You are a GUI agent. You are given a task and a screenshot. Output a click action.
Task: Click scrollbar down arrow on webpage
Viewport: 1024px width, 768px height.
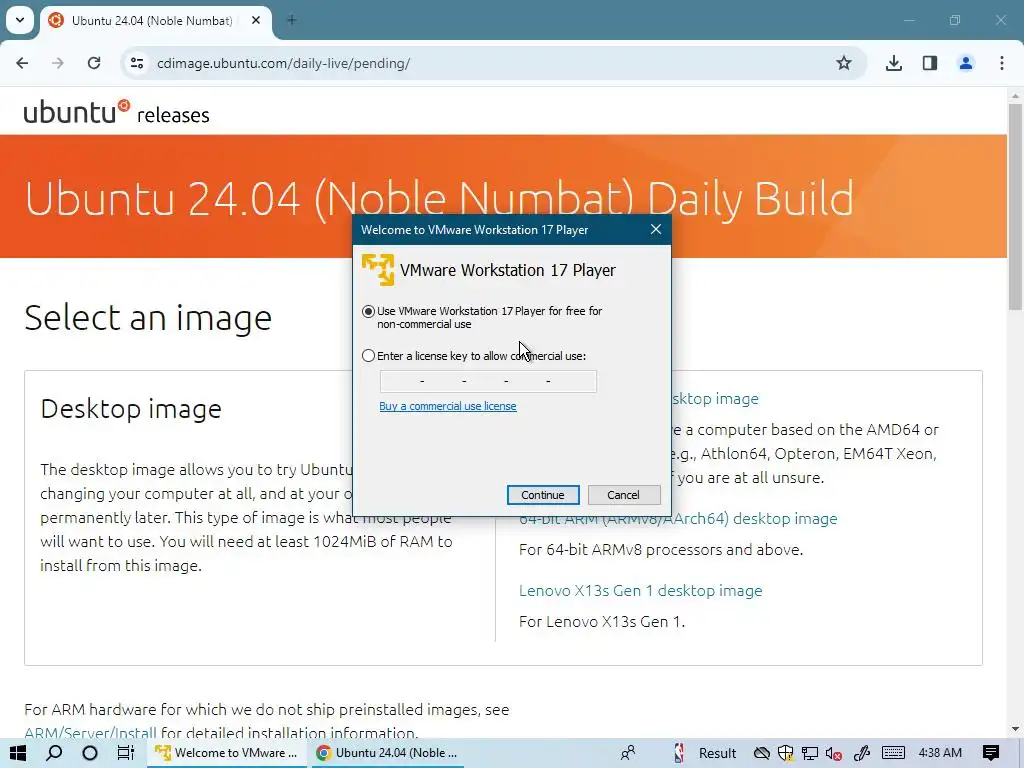point(1015,729)
